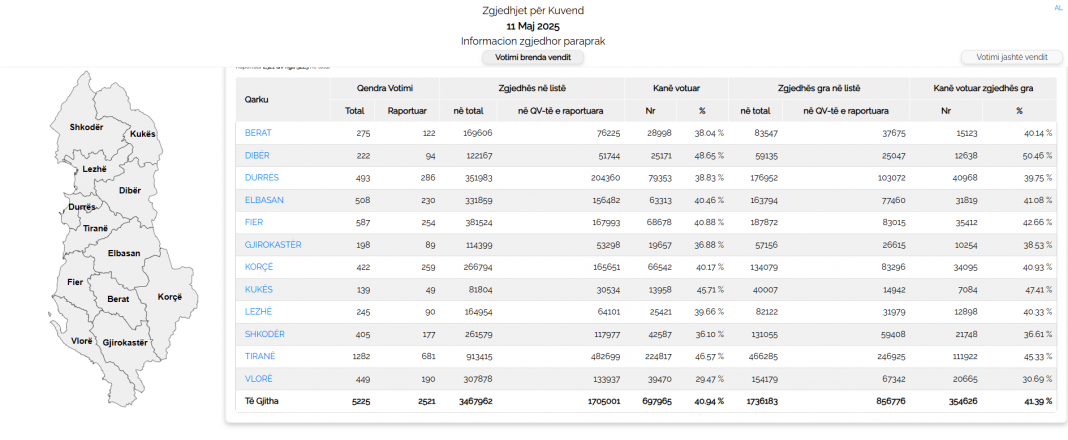Viewport: 1068px width, 440px height.
Task: Click women total voted 354626
Action: [x=963, y=401]
